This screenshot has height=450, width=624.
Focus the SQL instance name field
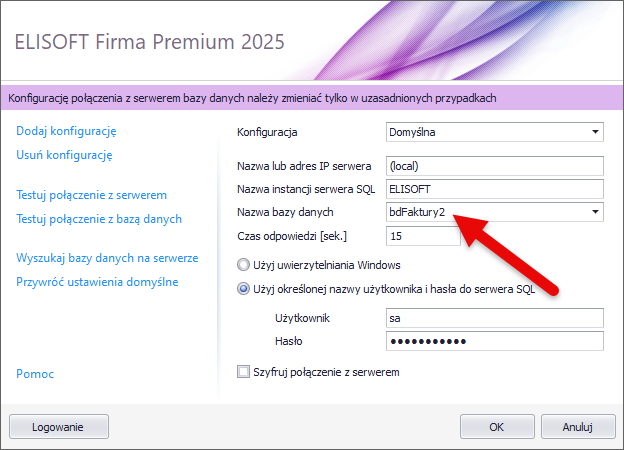(x=495, y=188)
